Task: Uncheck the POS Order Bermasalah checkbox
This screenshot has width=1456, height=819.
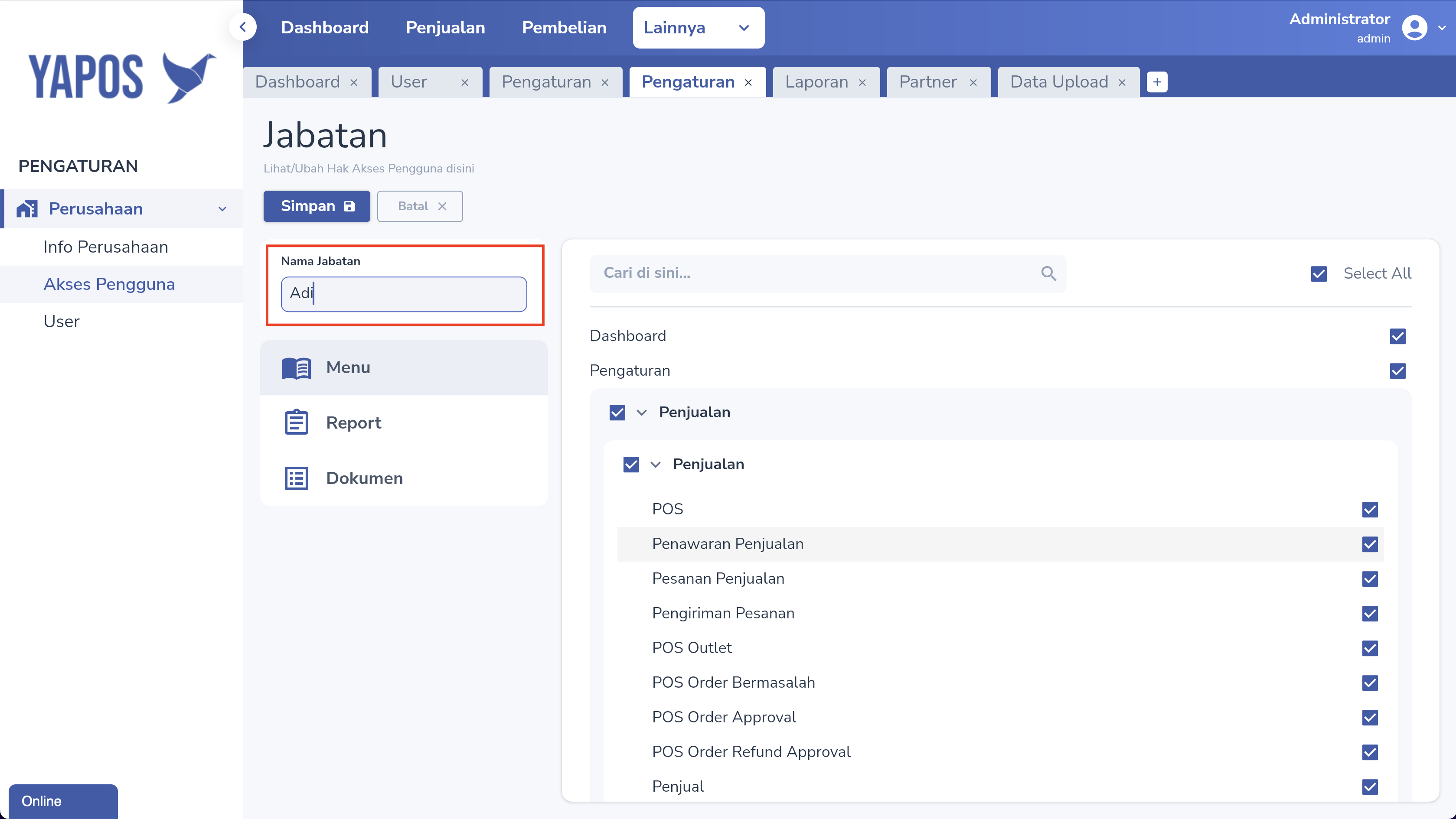Action: (x=1370, y=683)
